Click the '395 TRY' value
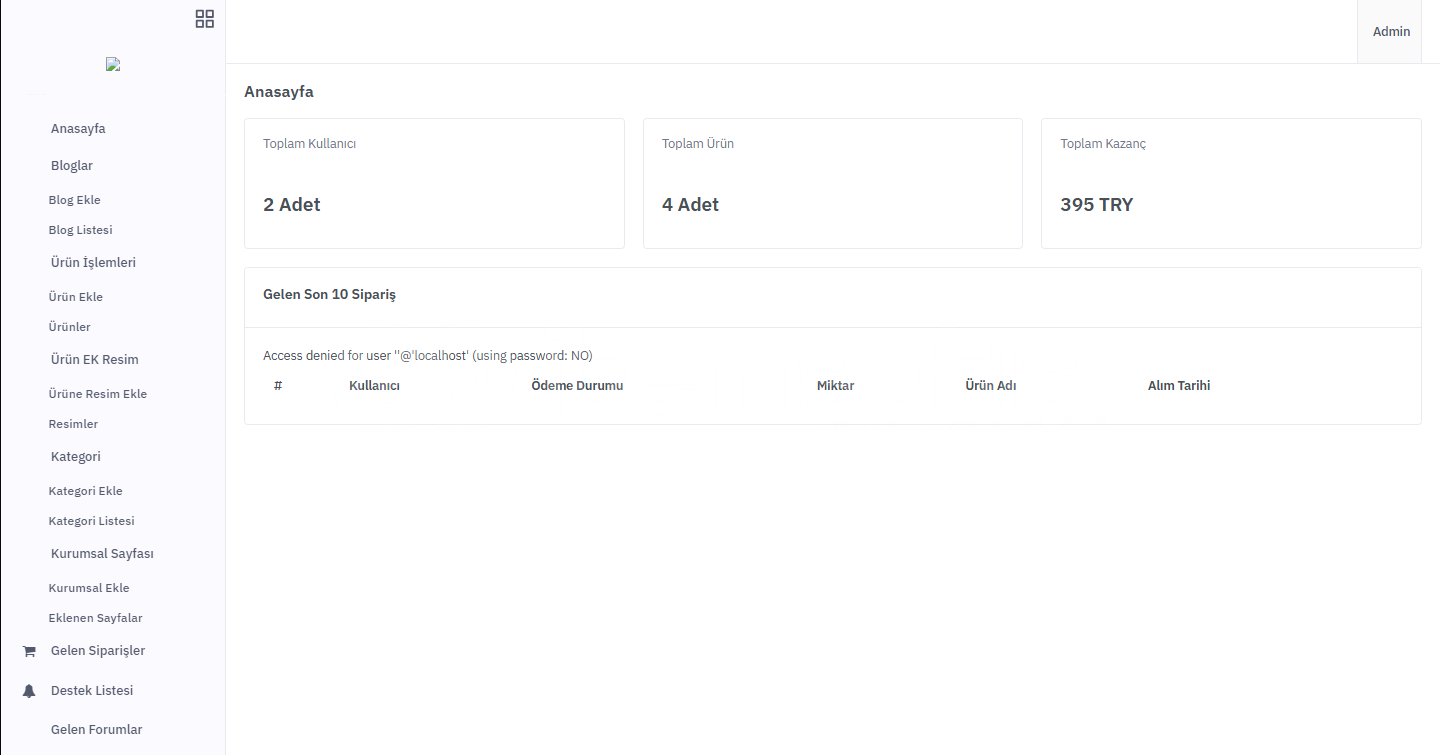Viewport: 1440px width, 755px height. point(1097,205)
